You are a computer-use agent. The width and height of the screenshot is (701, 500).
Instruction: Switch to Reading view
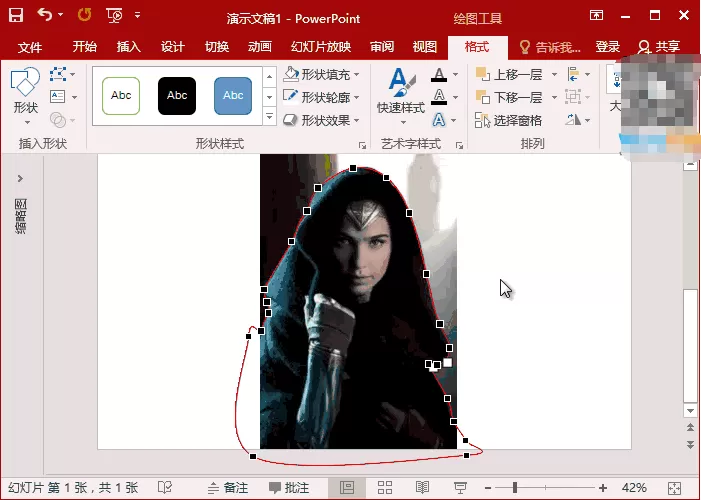click(x=422, y=487)
